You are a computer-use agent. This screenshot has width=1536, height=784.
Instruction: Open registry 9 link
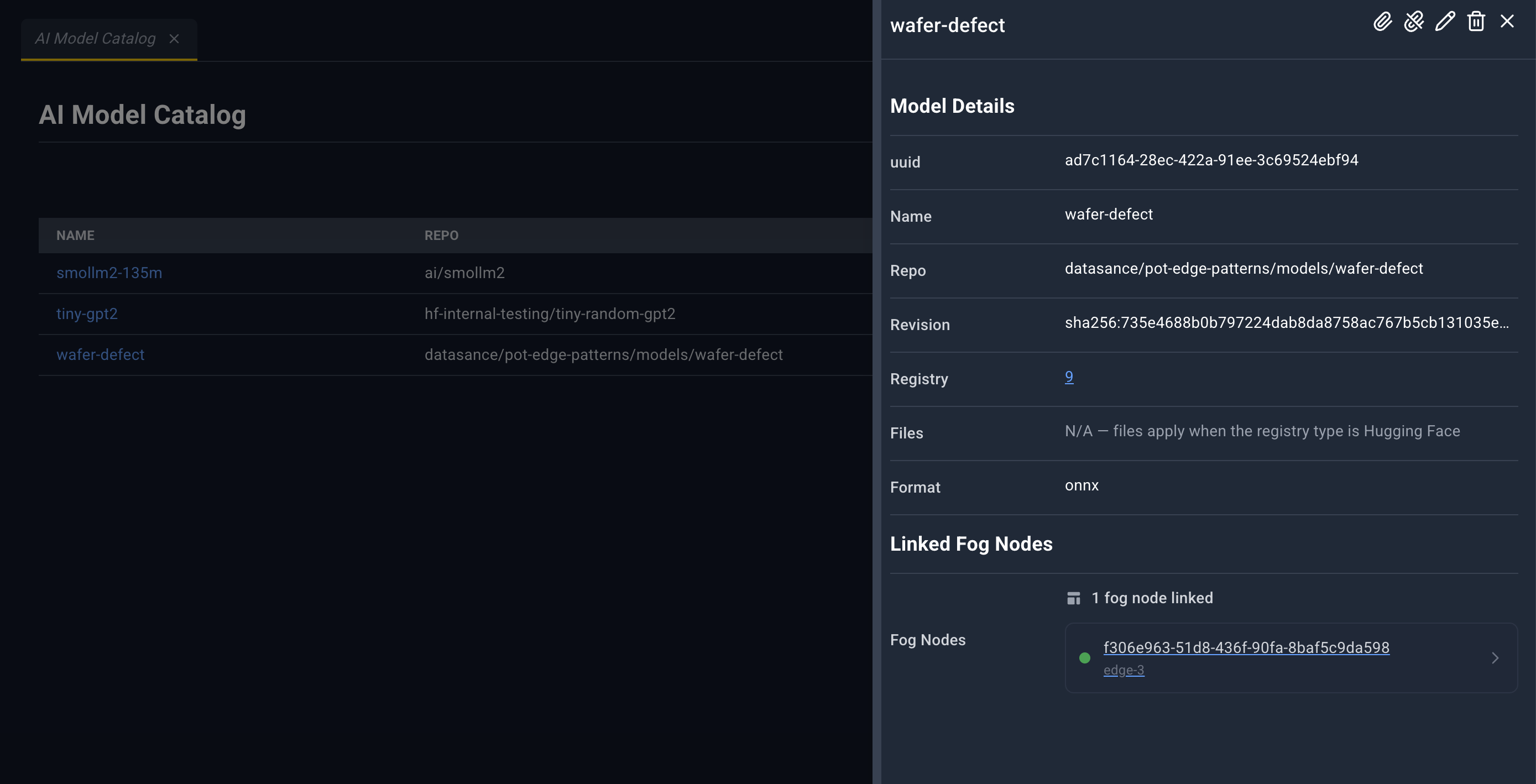click(x=1069, y=377)
